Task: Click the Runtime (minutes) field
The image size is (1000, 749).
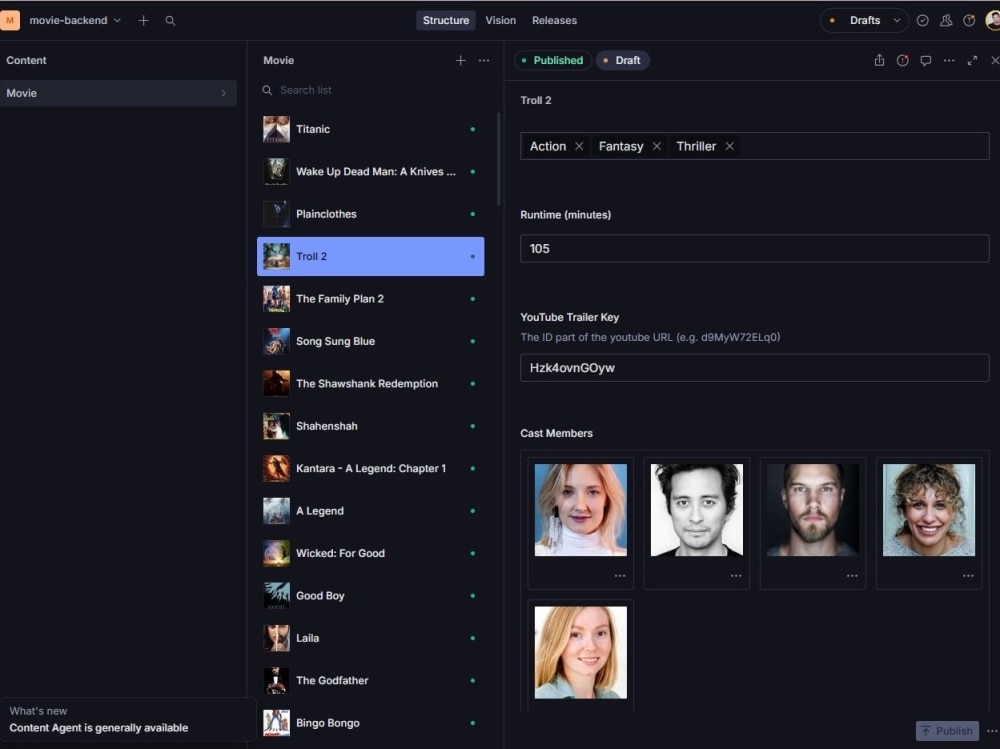Action: (754, 249)
